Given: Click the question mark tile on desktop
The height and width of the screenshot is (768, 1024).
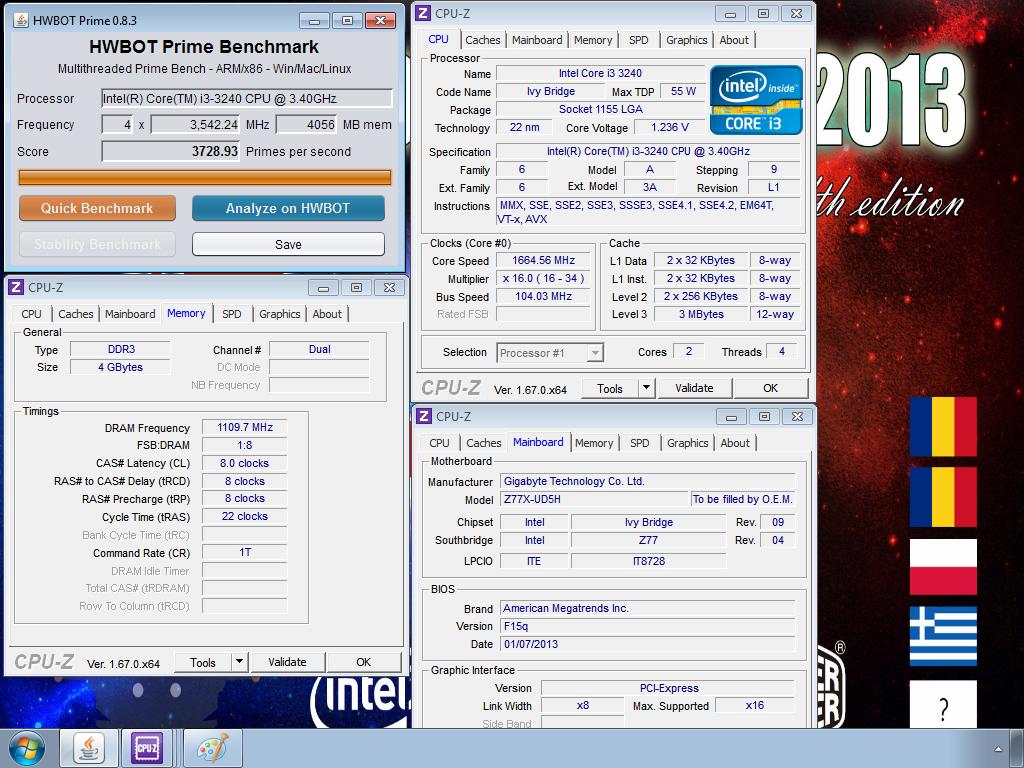Looking at the screenshot, I should point(943,705).
